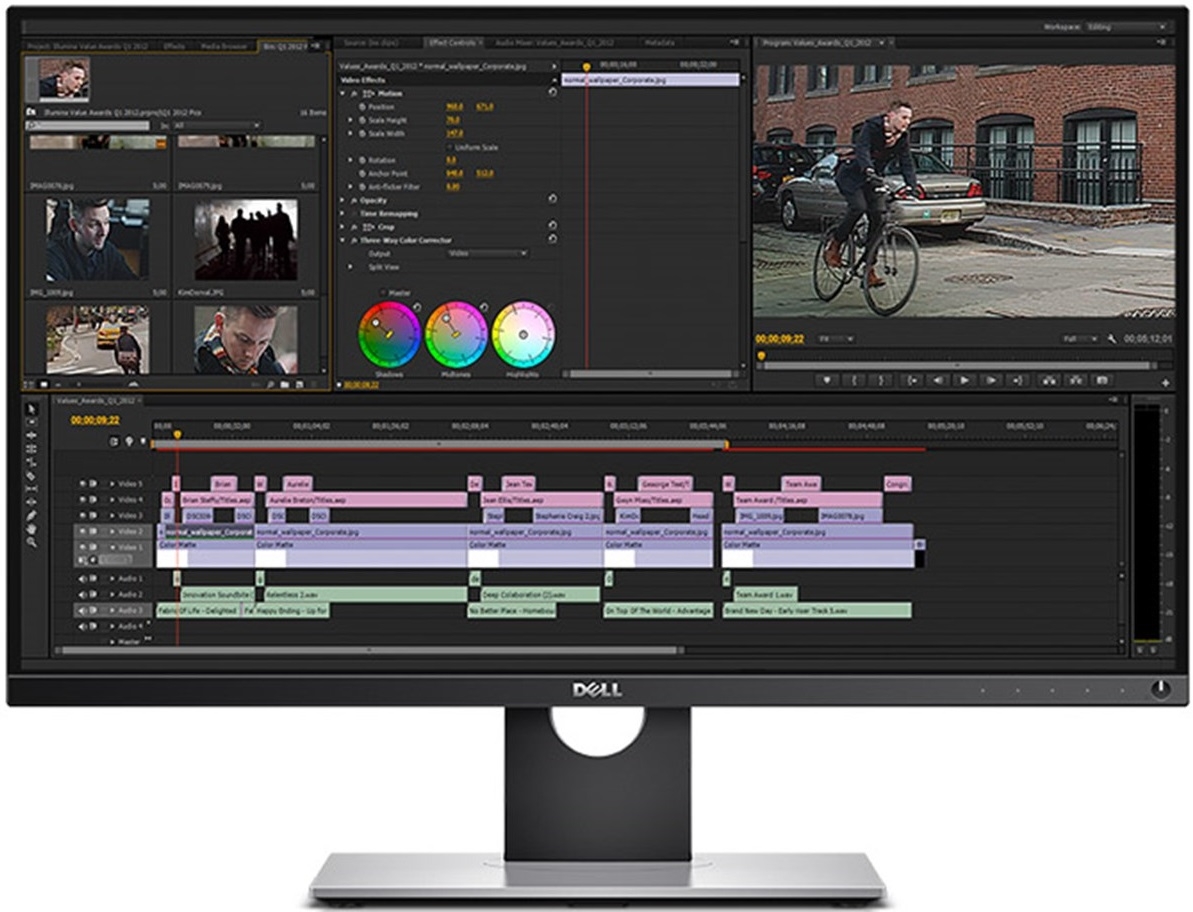Mute Audio 4 track speaker
Screen dimensions: 1193x912
[x=83, y=627]
